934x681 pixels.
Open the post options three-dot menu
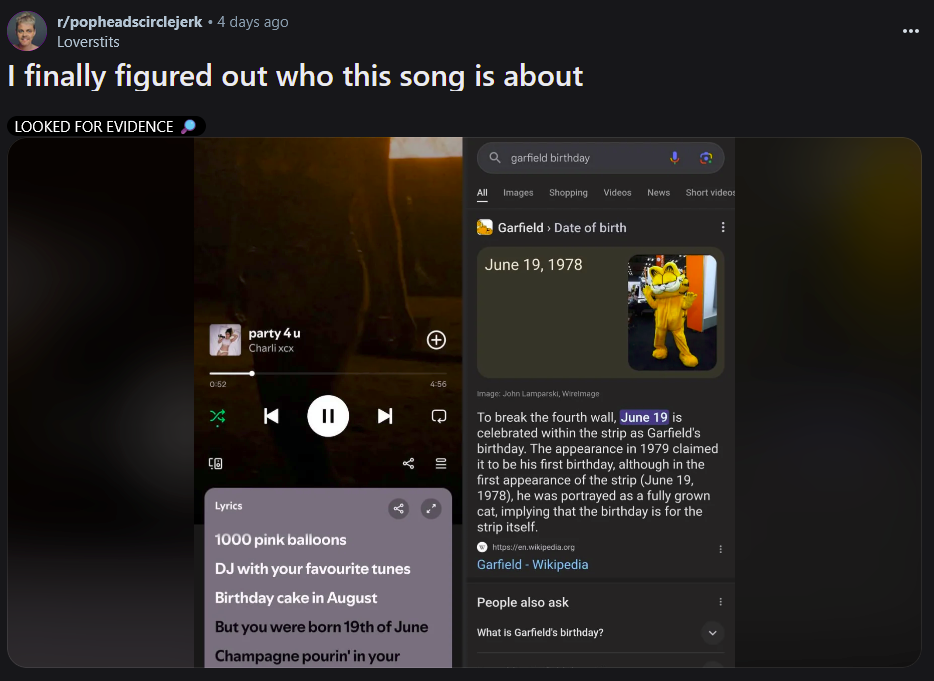[910, 31]
